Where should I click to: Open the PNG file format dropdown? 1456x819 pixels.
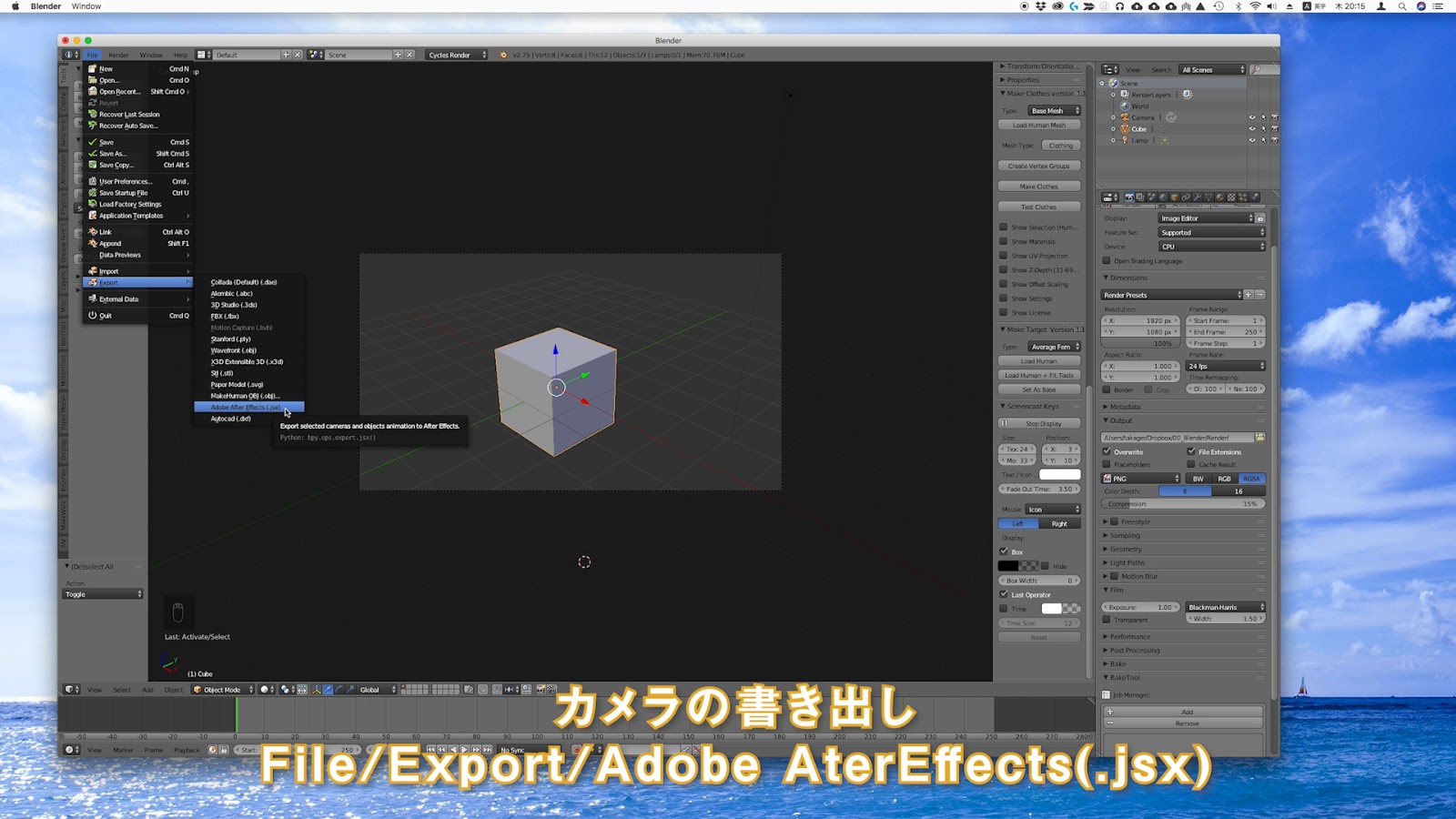coord(1141,479)
